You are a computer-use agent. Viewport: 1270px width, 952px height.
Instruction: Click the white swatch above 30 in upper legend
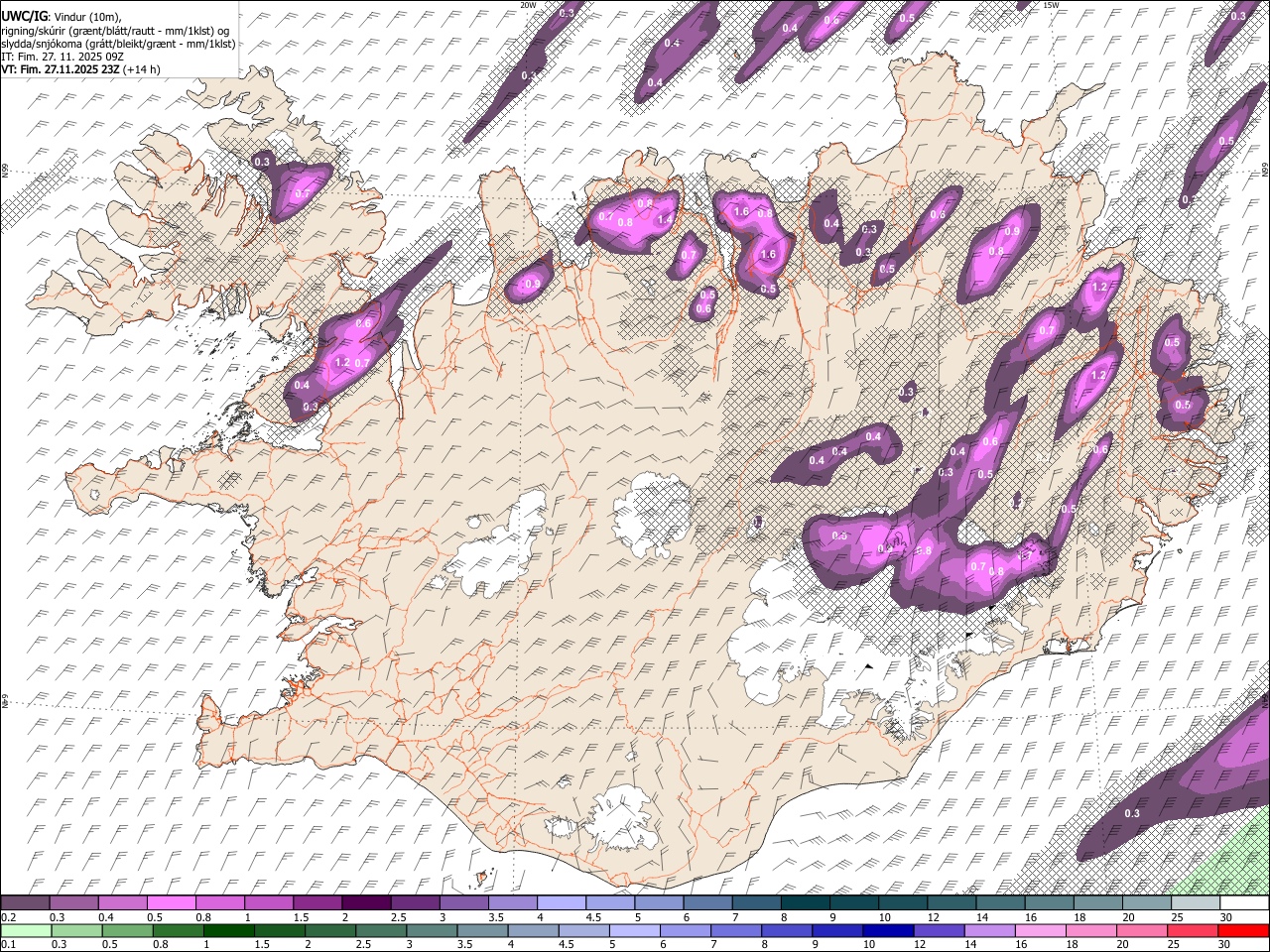[x=1245, y=903]
